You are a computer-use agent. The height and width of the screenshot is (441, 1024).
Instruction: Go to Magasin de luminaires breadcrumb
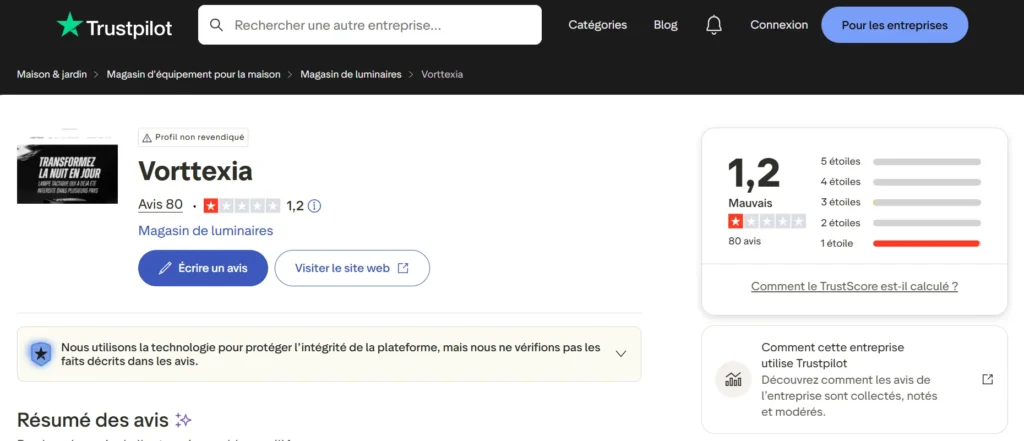coord(351,74)
